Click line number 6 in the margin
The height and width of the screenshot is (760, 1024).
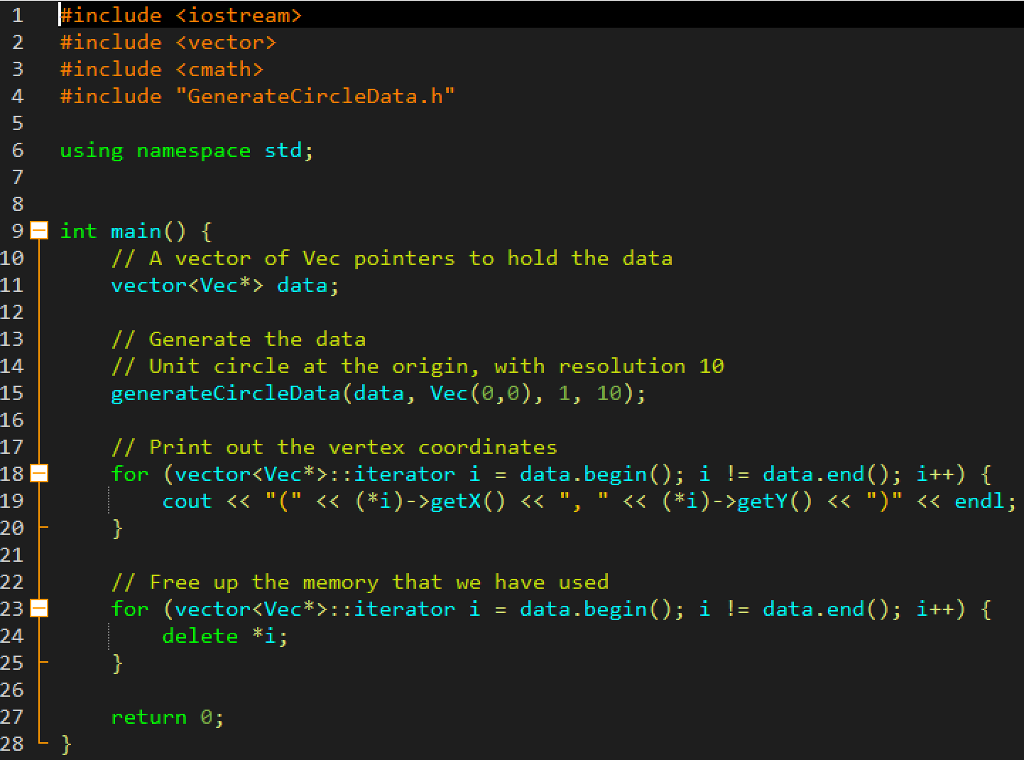point(17,150)
